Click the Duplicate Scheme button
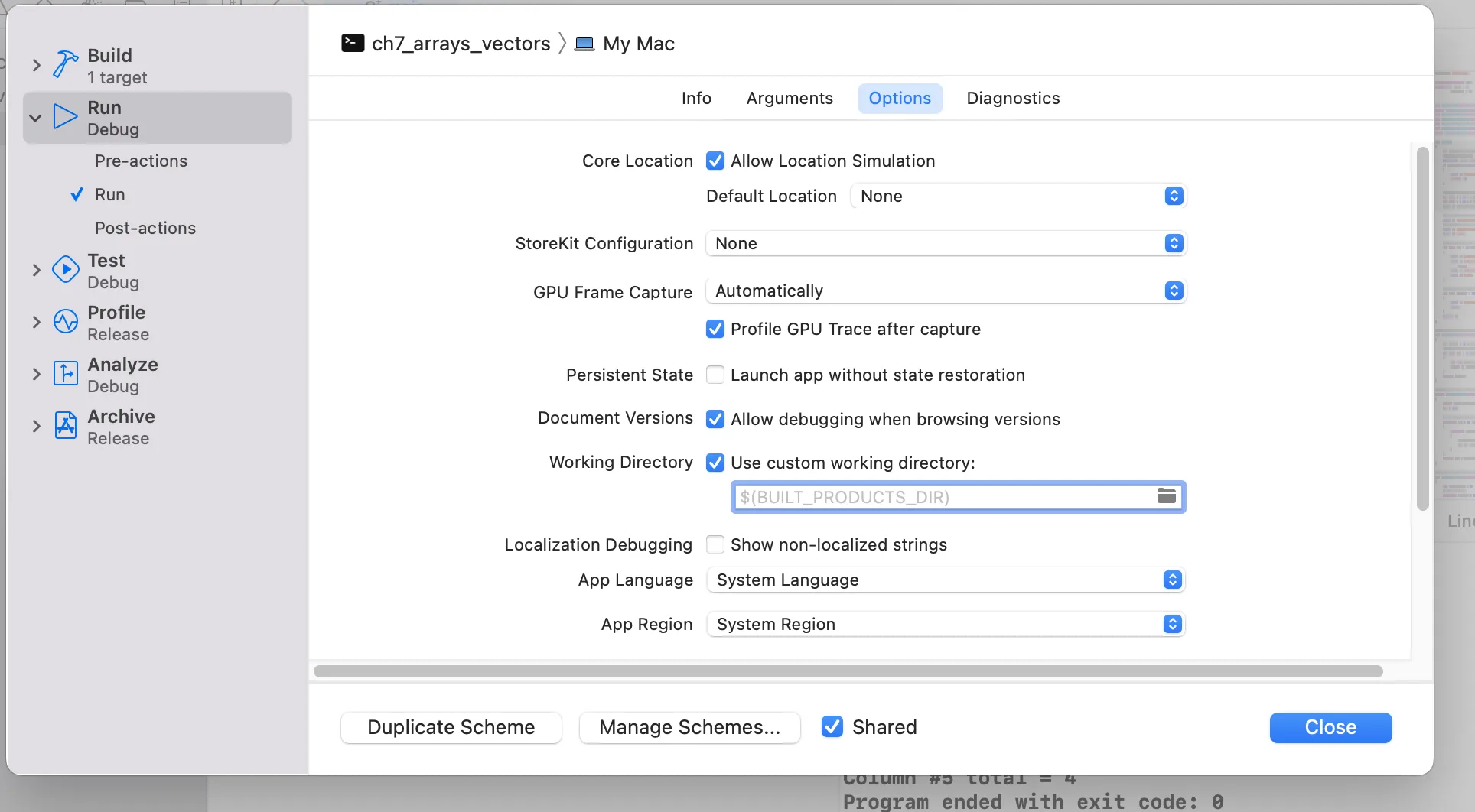Image resolution: width=1475 pixels, height=812 pixels. coord(451,727)
